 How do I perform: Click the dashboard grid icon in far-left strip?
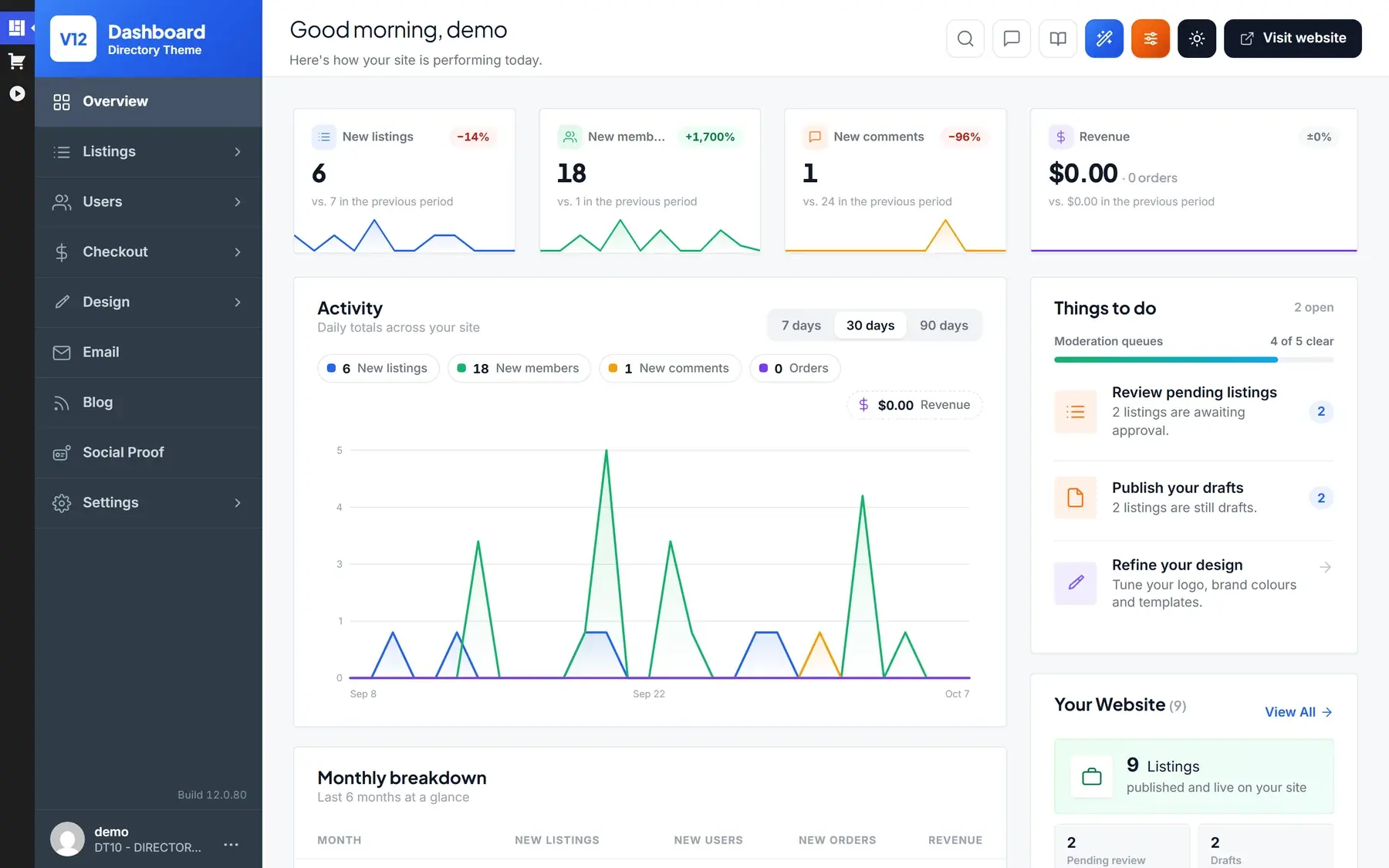tap(16, 28)
